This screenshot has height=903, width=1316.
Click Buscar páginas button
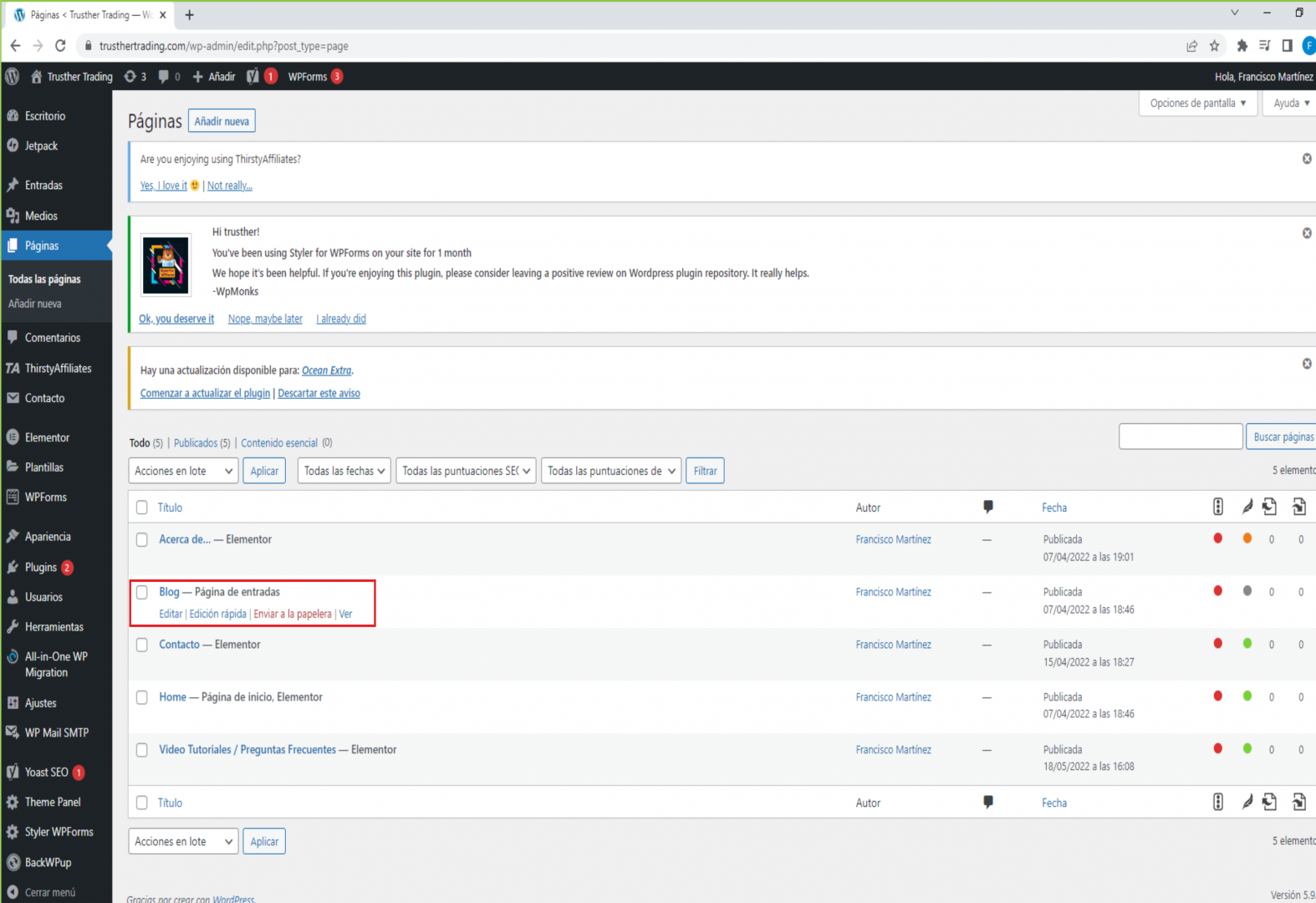point(1283,436)
